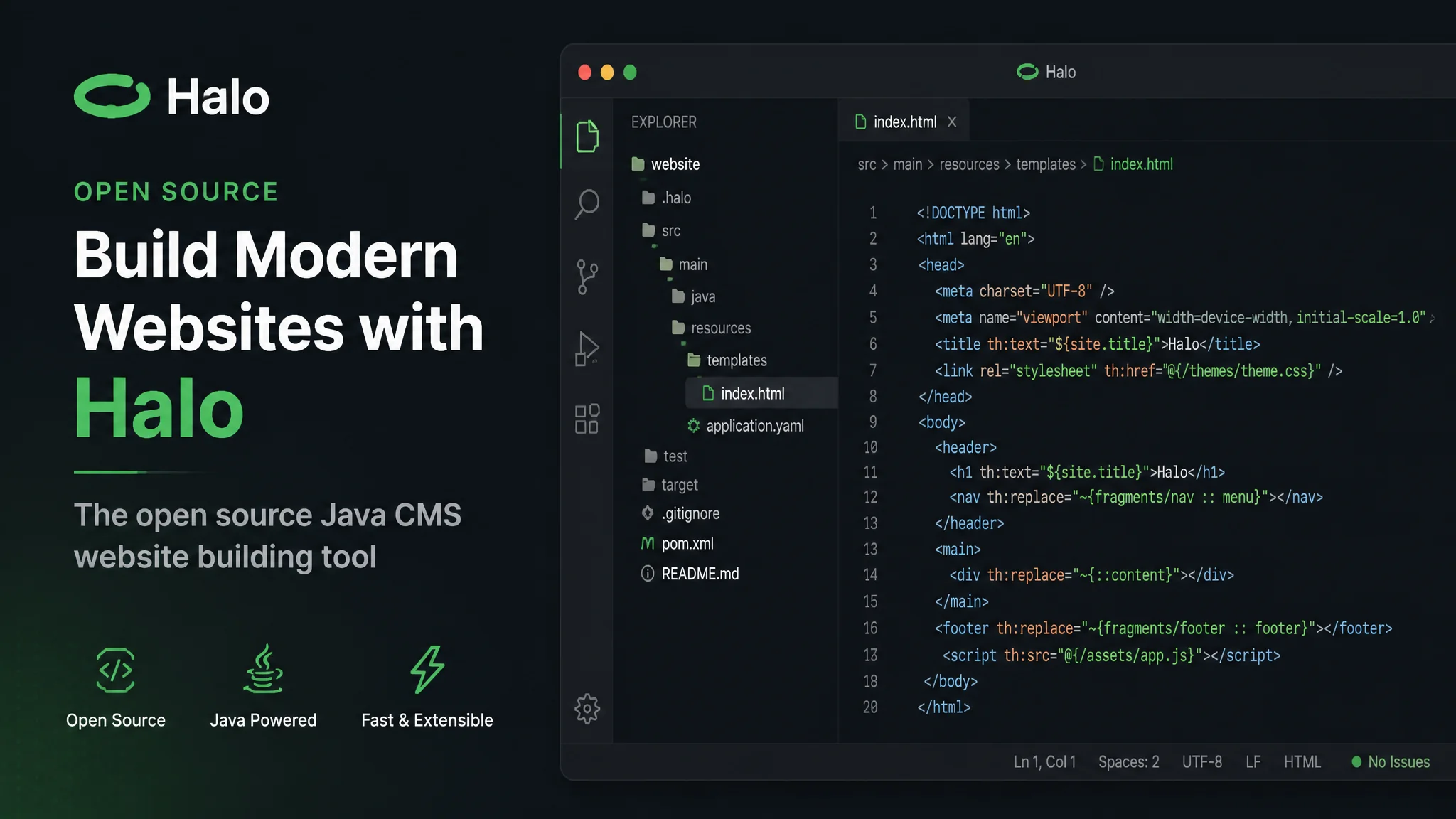This screenshot has width=1456, height=819.
Task: Click Ln 1, Col 1 in status bar
Action: [1044, 761]
